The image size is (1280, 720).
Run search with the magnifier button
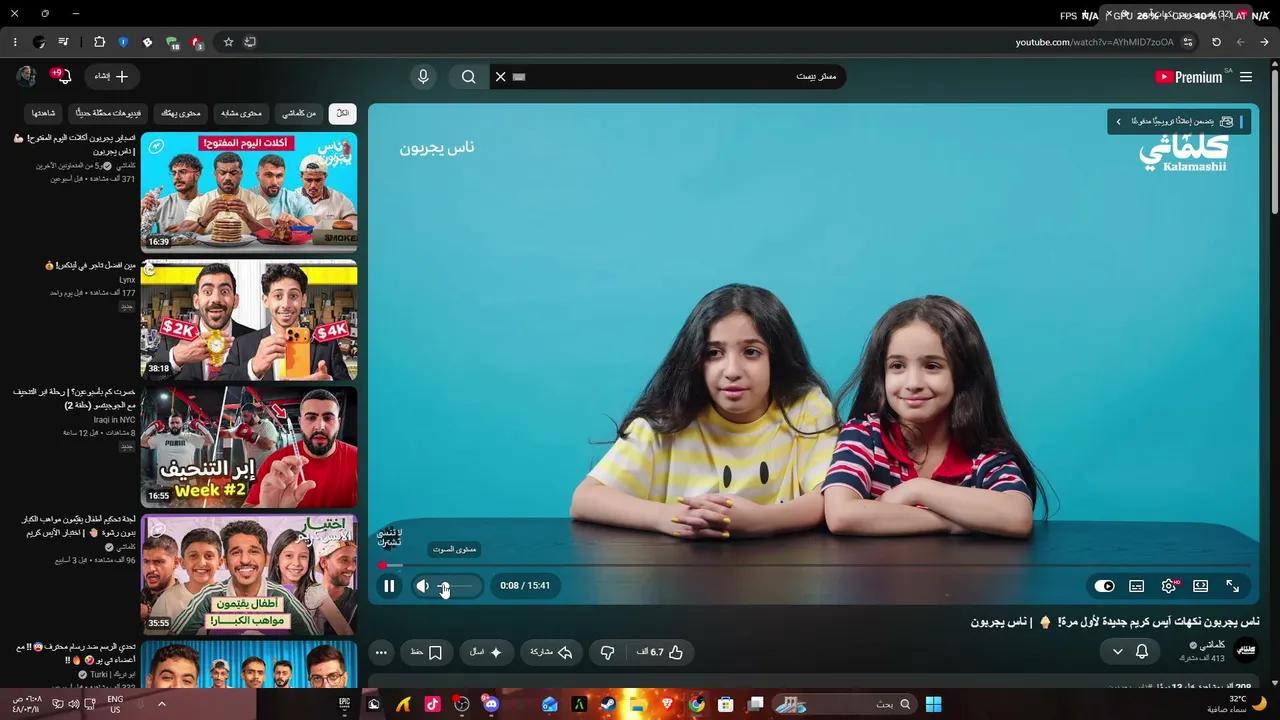click(x=468, y=77)
